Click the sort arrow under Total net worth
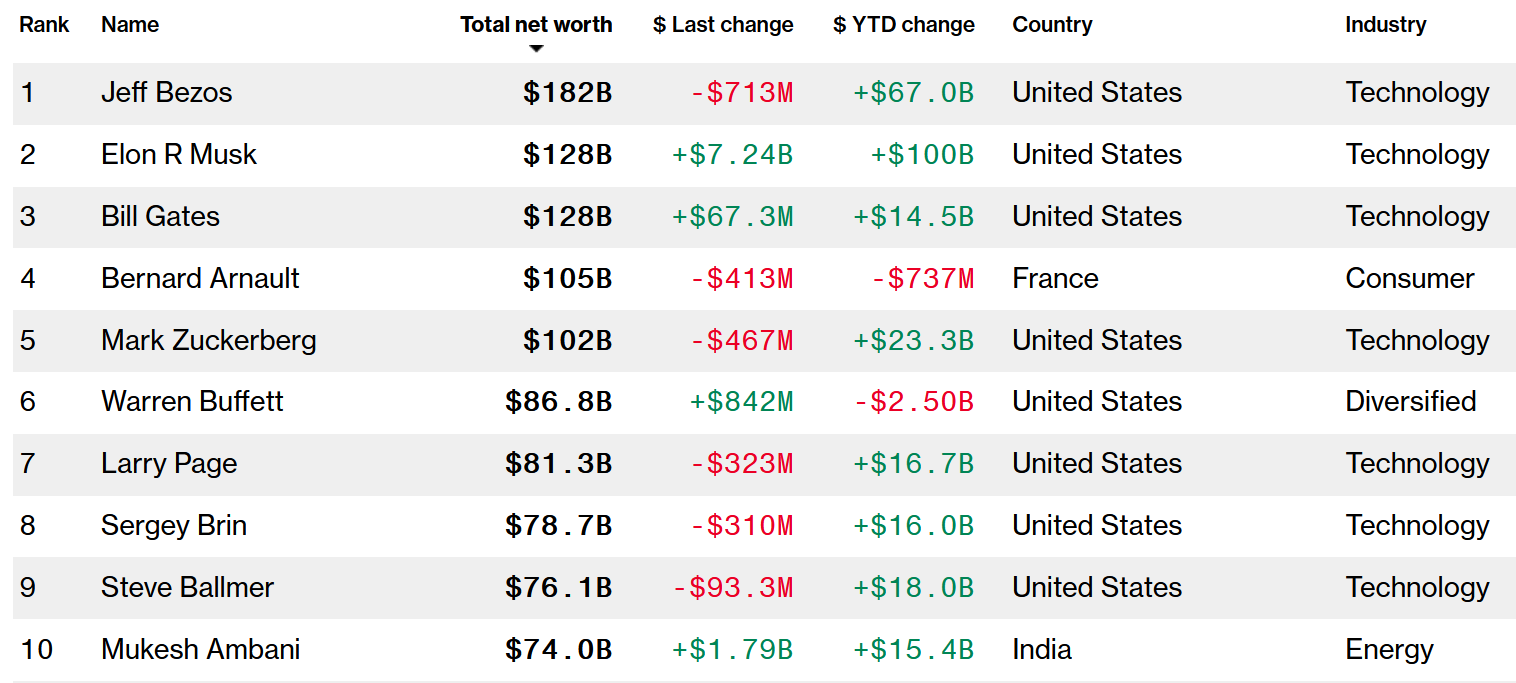 point(536,48)
